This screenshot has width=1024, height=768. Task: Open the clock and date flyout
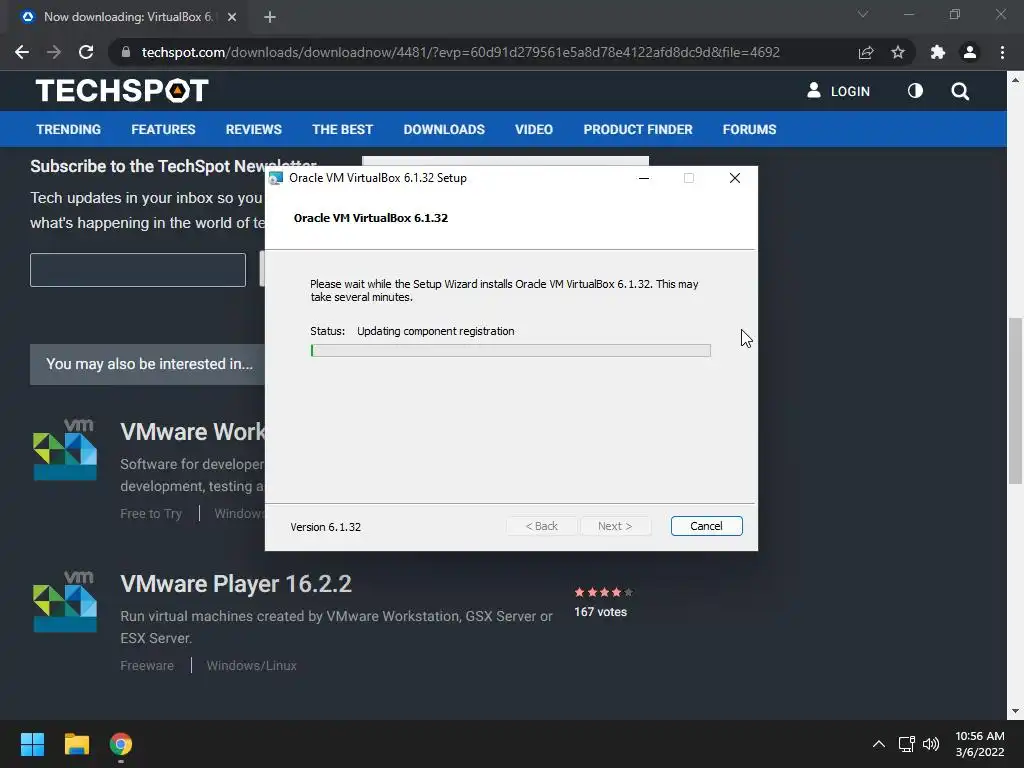(x=980, y=744)
